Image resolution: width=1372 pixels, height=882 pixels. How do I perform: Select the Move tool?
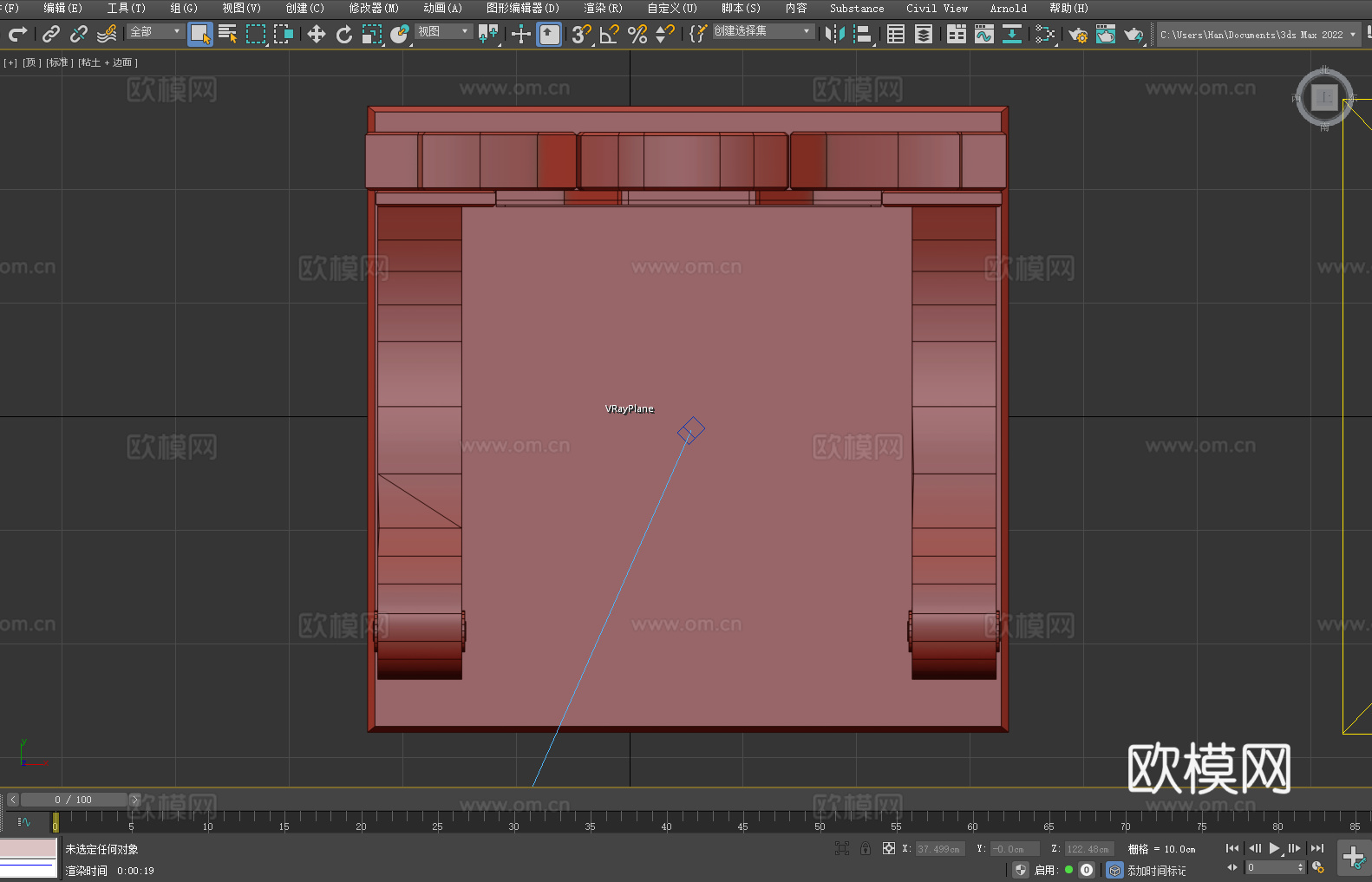click(317, 34)
